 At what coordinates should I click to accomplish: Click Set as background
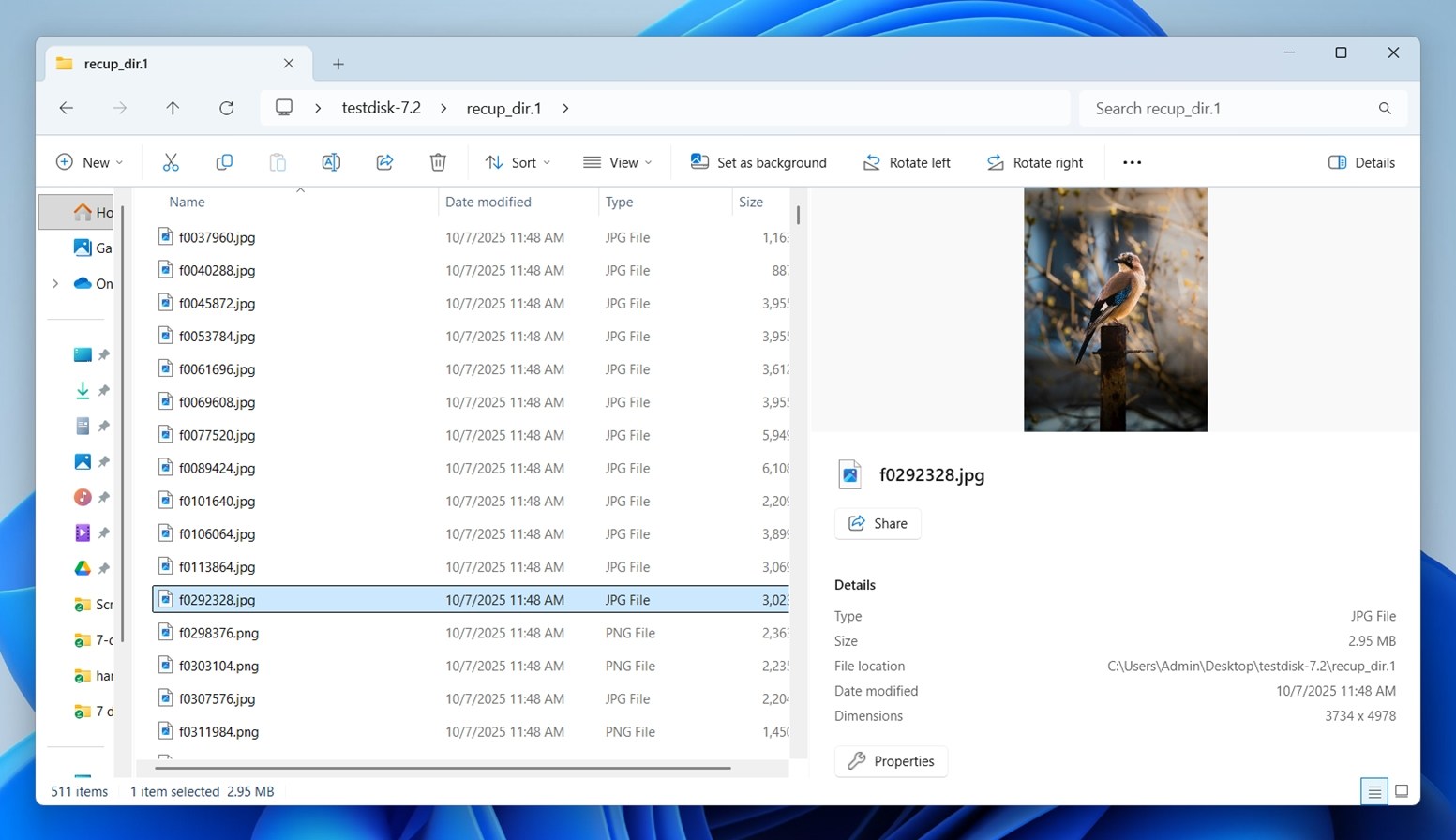point(758,161)
